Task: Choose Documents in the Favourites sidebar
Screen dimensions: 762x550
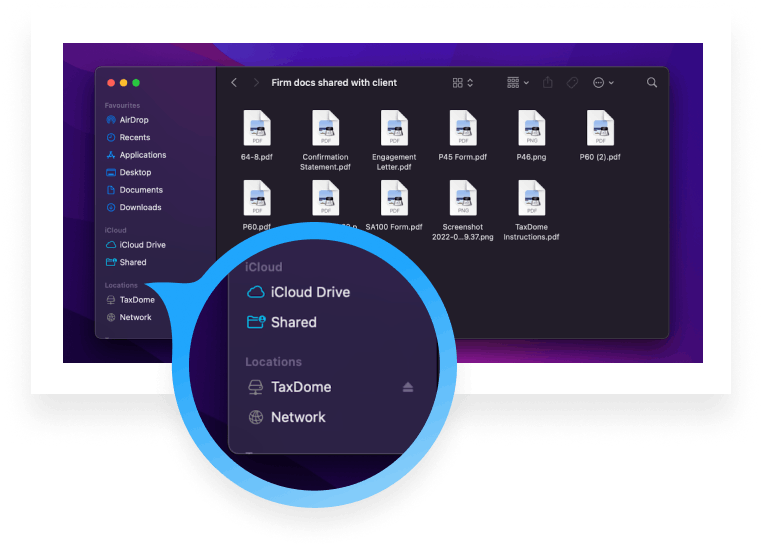Action: (141, 190)
